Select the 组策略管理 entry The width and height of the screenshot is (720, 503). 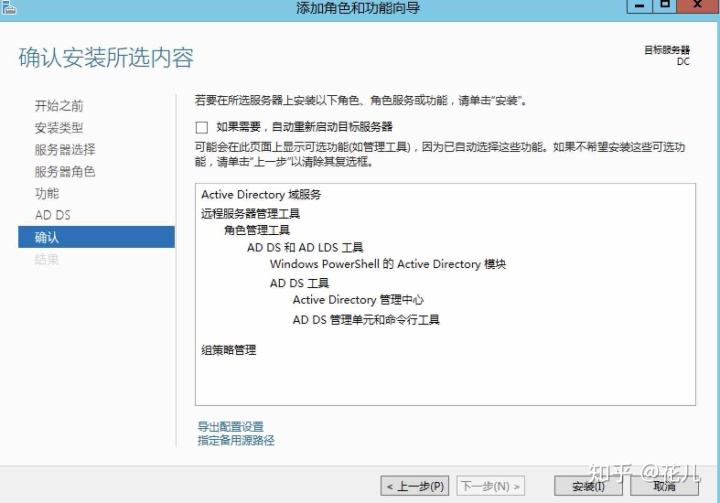pos(229,350)
